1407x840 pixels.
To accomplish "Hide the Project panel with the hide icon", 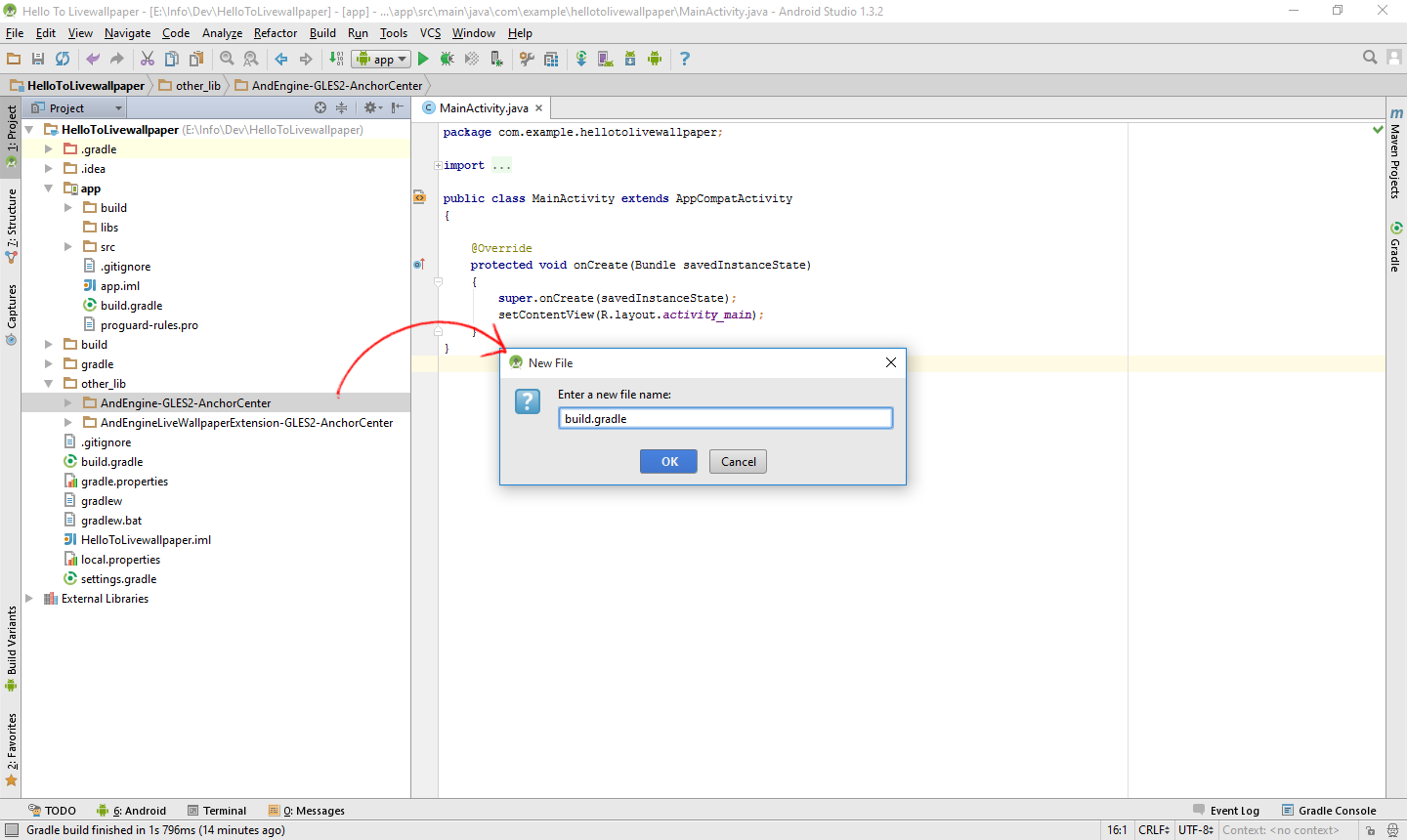I will coord(397,107).
